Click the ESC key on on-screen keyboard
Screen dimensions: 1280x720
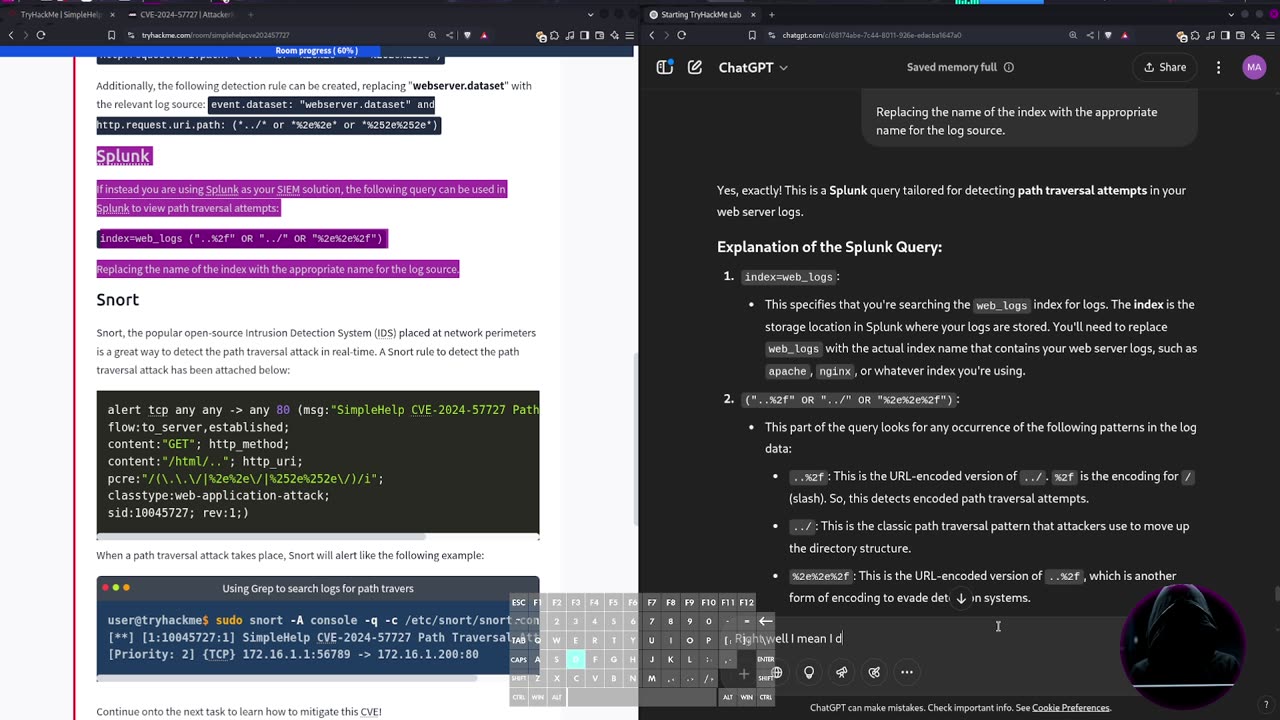click(519, 603)
